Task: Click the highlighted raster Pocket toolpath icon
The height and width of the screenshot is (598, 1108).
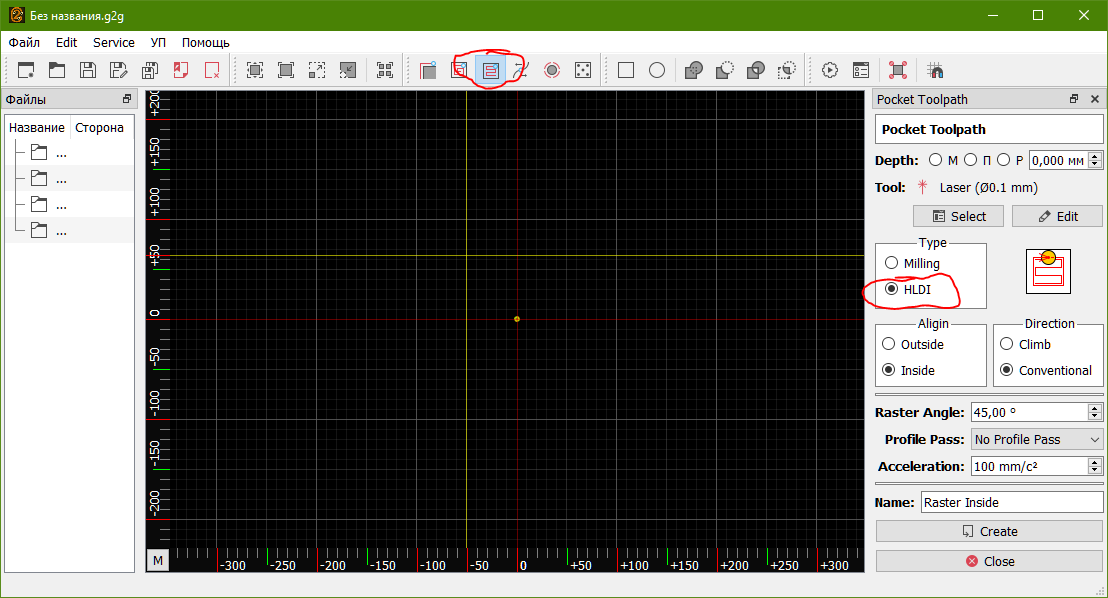Action: [x=490, y=70]
